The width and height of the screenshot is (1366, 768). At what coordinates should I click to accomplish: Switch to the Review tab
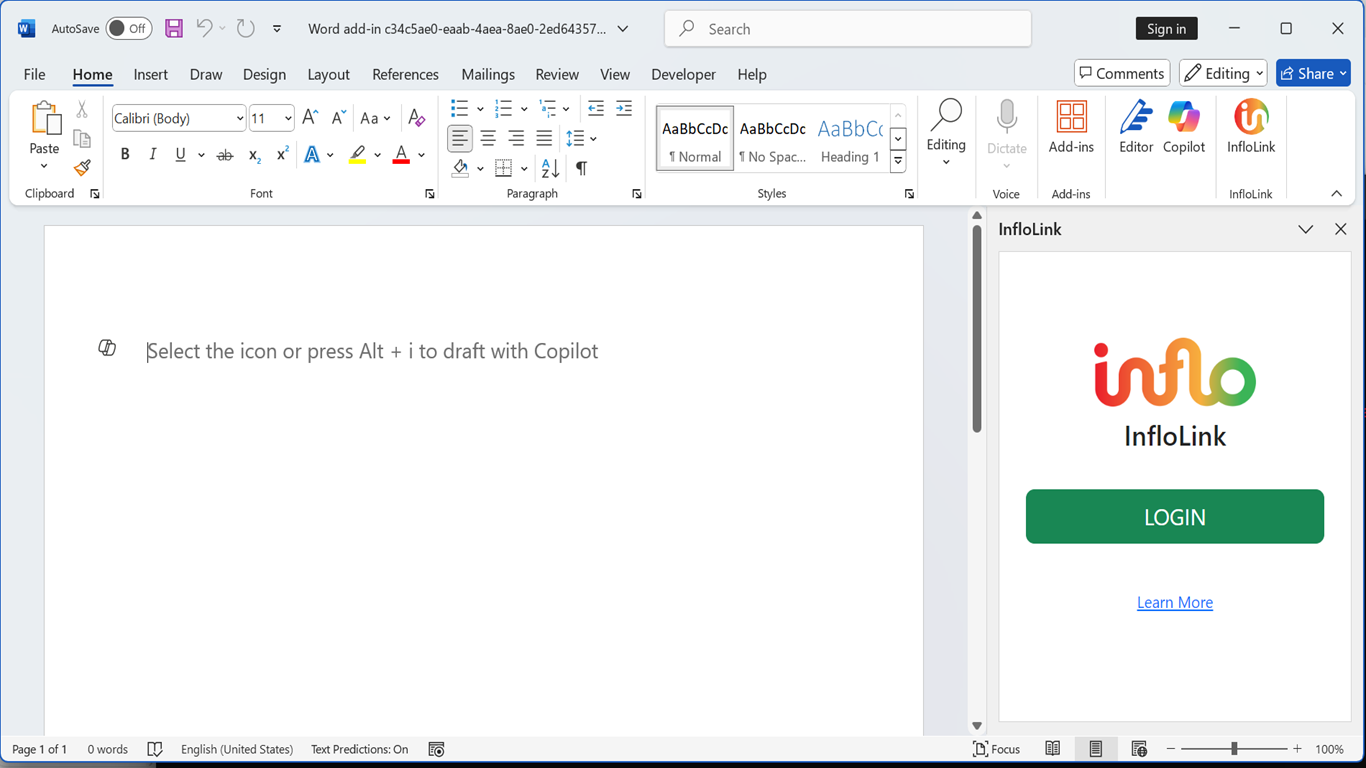pos(557,74)
